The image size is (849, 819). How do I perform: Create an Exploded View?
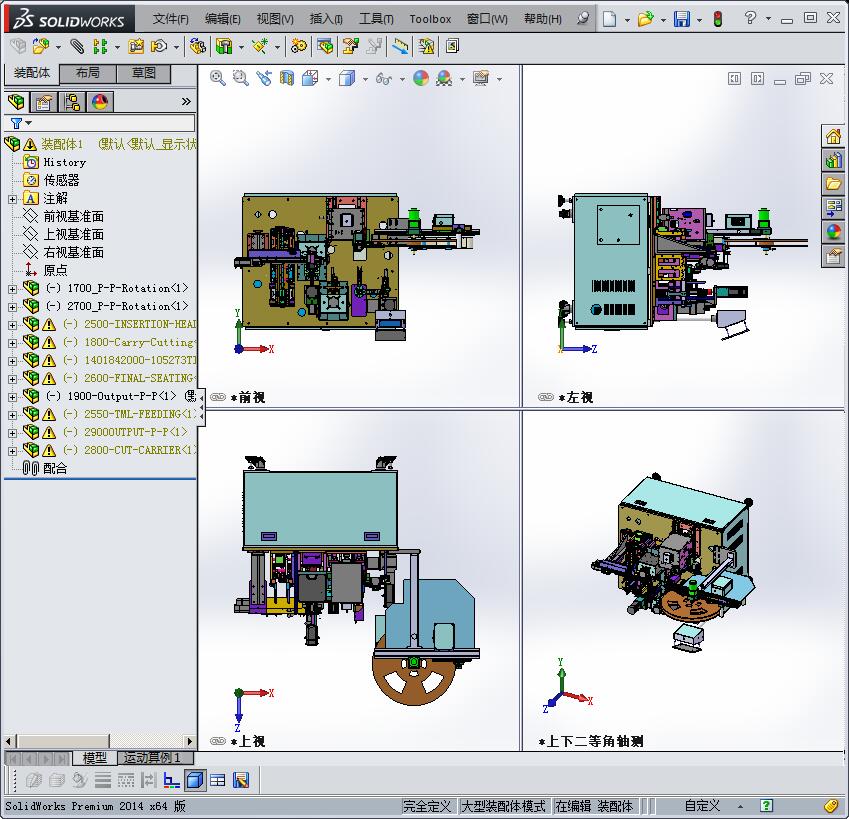[350, 46]
